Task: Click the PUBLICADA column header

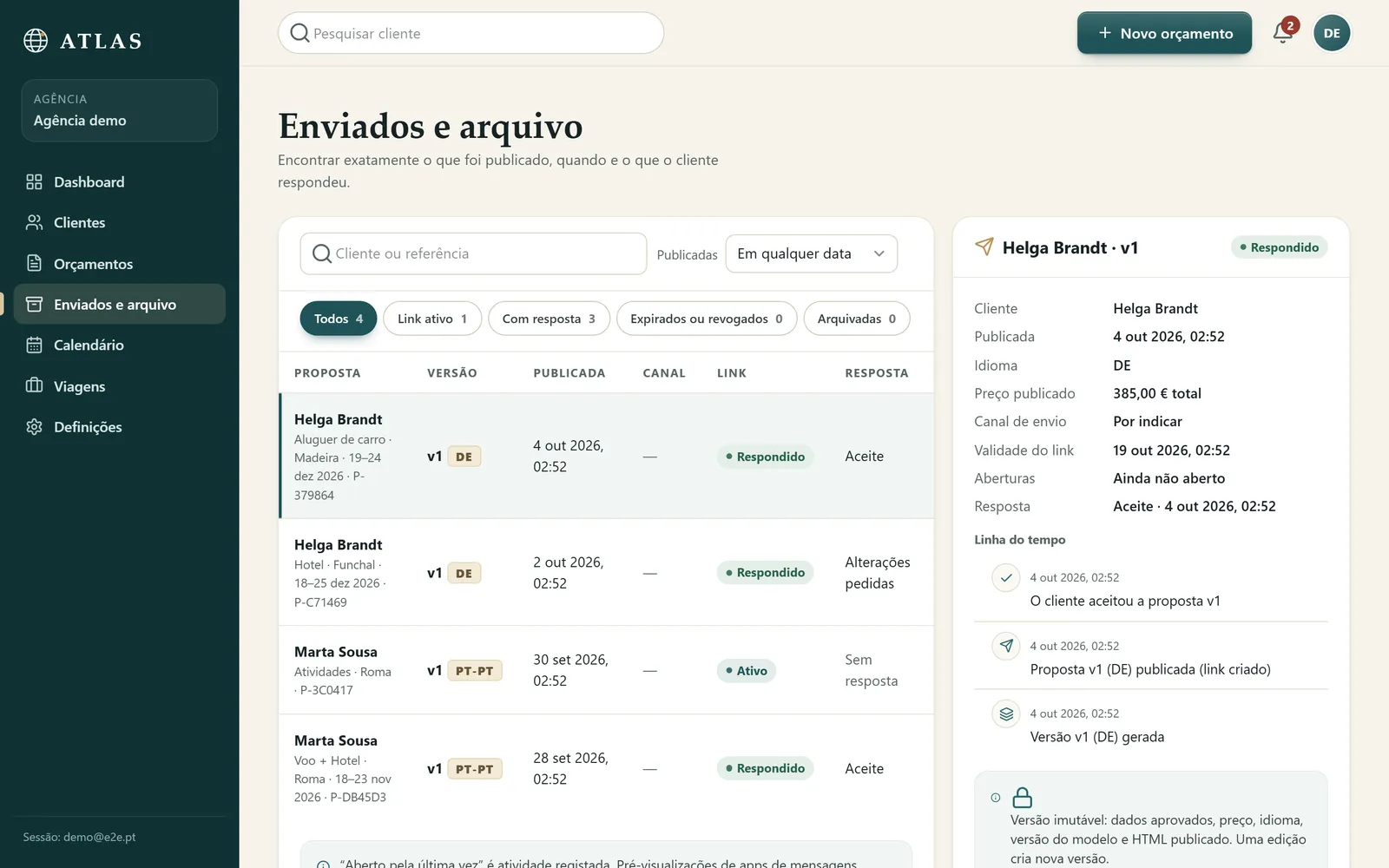Action: coord(569,372)
